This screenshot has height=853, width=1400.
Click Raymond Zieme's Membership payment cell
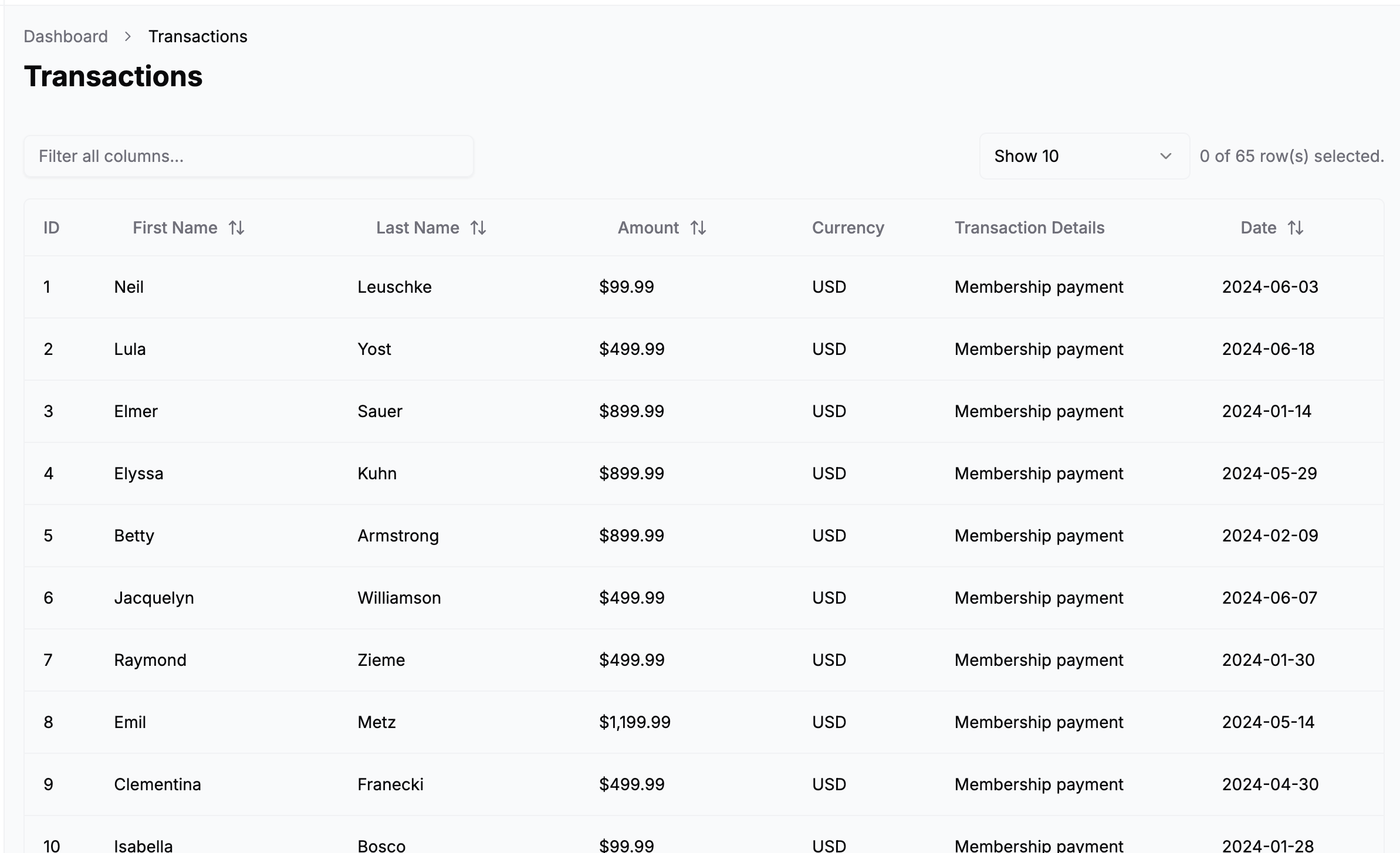[1039, 660]
